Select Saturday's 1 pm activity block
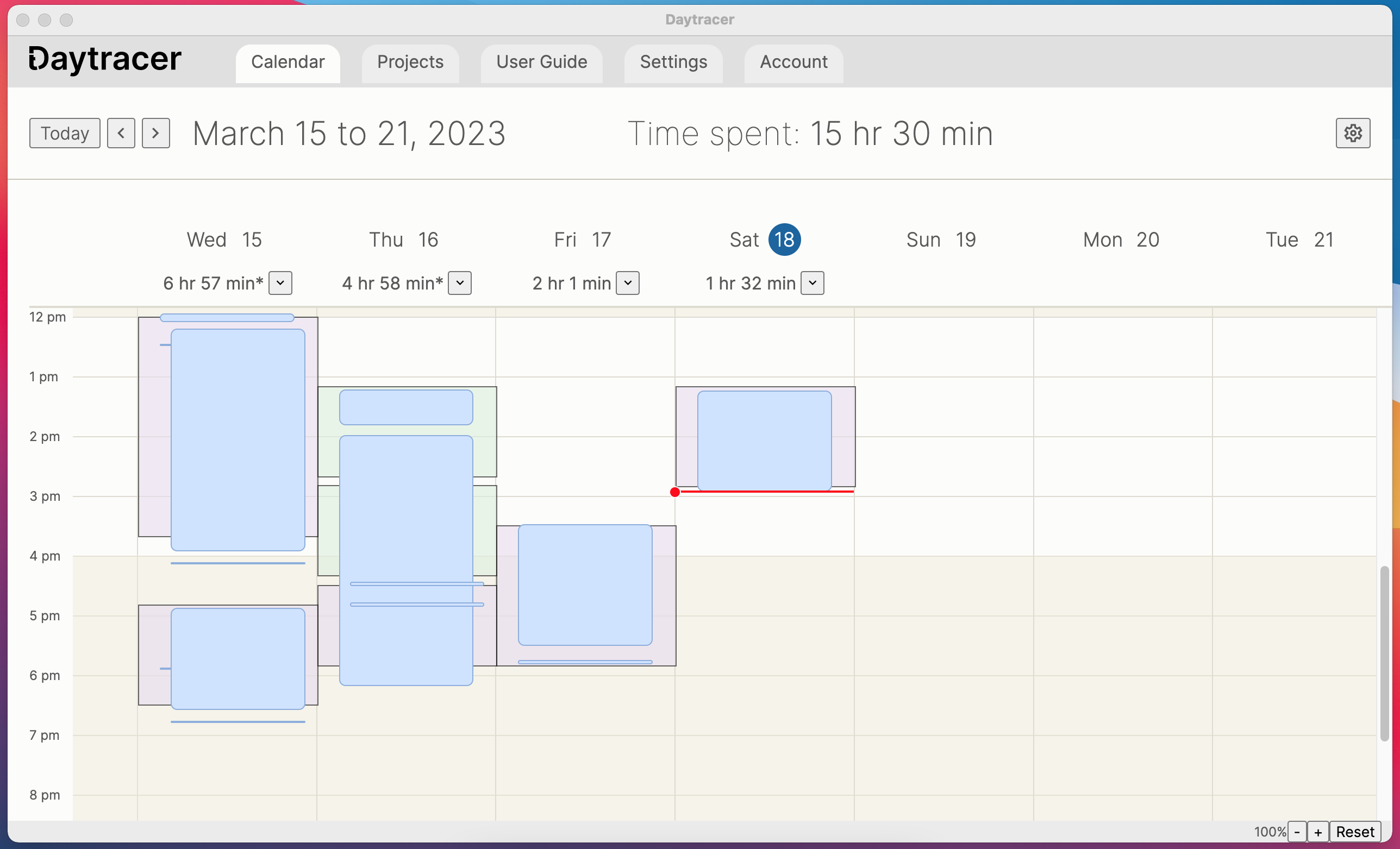The image size is (1400, 849). pos(764,440)
